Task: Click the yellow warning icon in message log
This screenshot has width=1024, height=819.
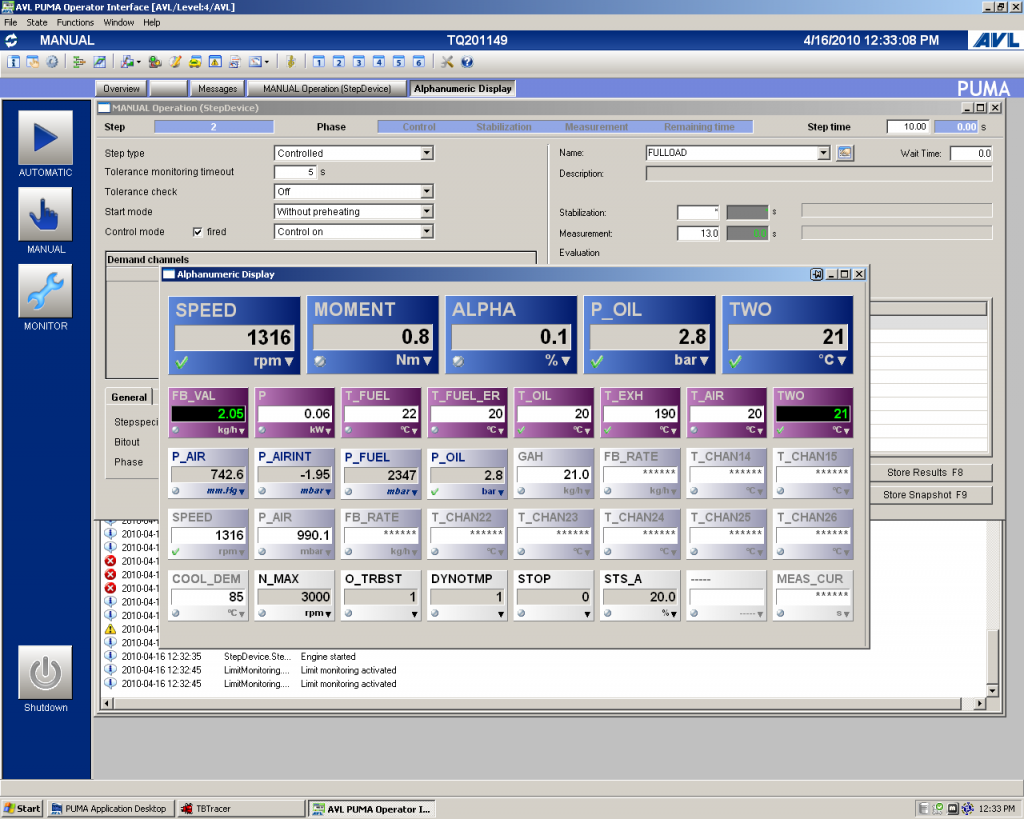Action: 110,629
